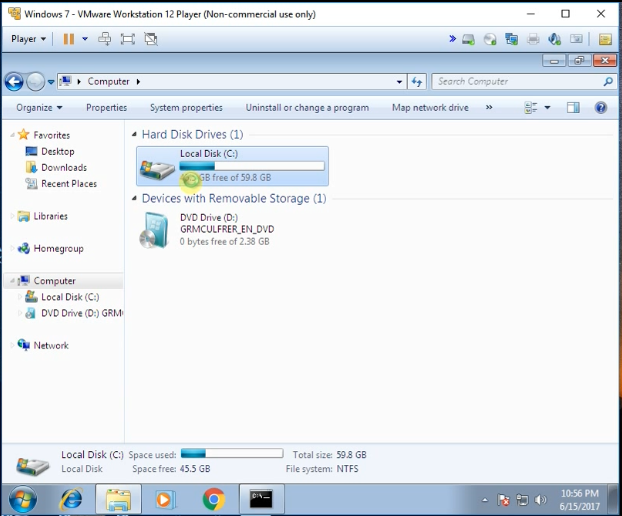Click the File system NTFS value
The height and width of the screenshot is (516, 622).
pyautogui.click(x=347, y=469)
